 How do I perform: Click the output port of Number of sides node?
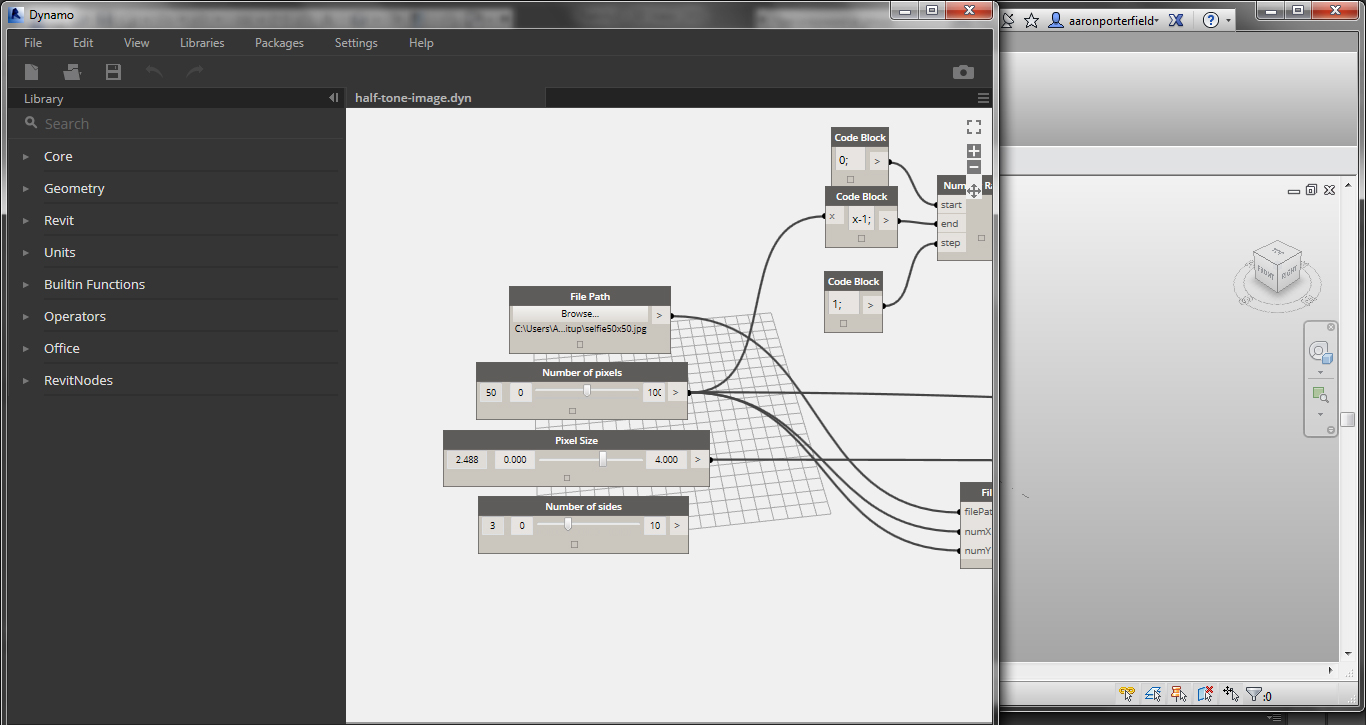676,525
